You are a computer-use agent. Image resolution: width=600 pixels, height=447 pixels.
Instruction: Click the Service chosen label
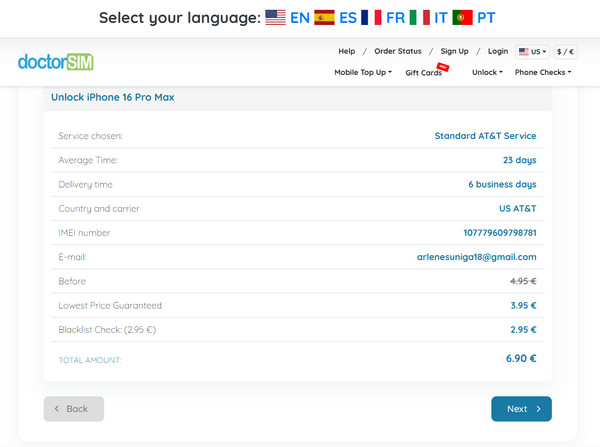[90, 136]
